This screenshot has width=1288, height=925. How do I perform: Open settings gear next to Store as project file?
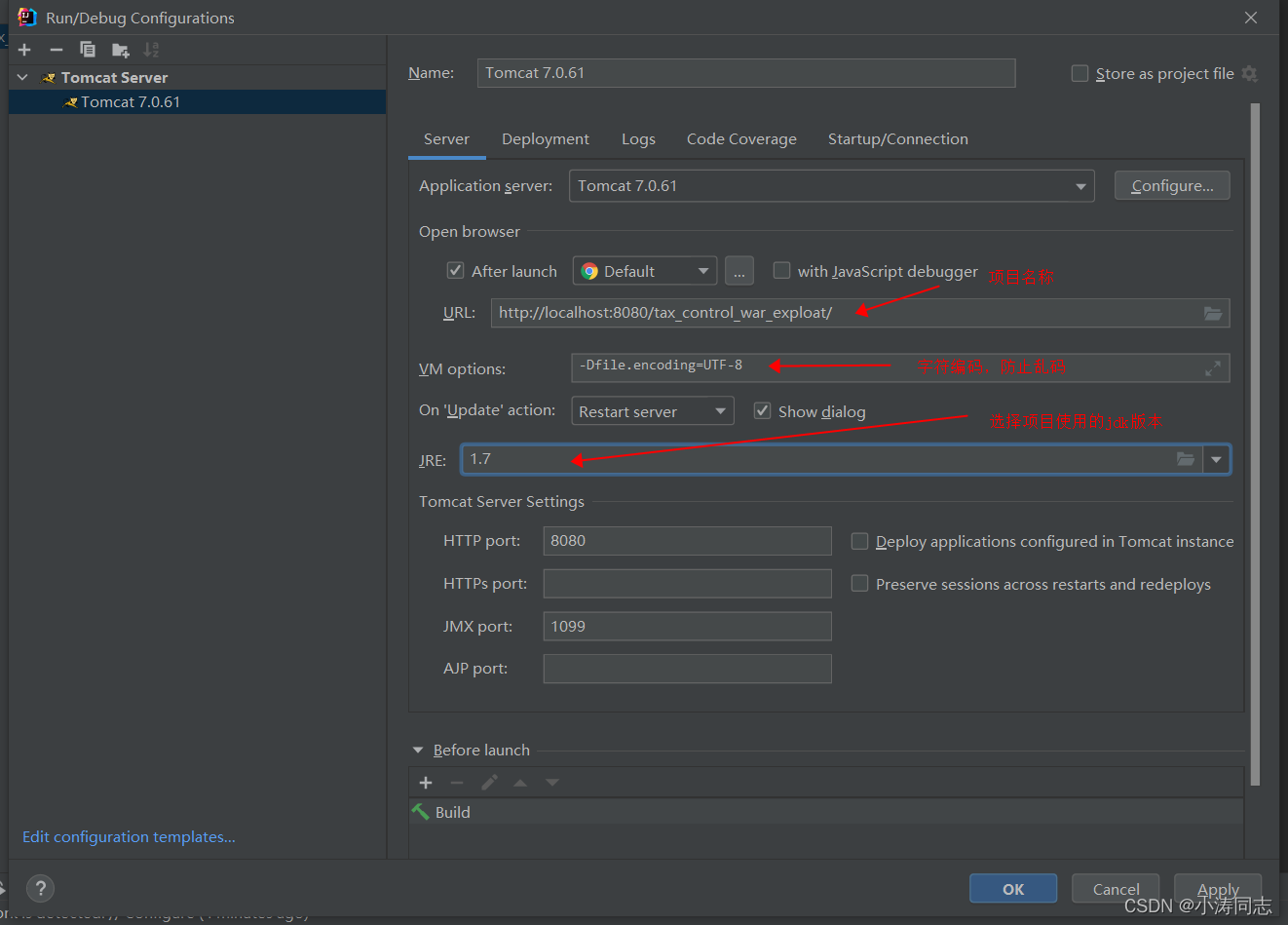(x=1250, y=74)
